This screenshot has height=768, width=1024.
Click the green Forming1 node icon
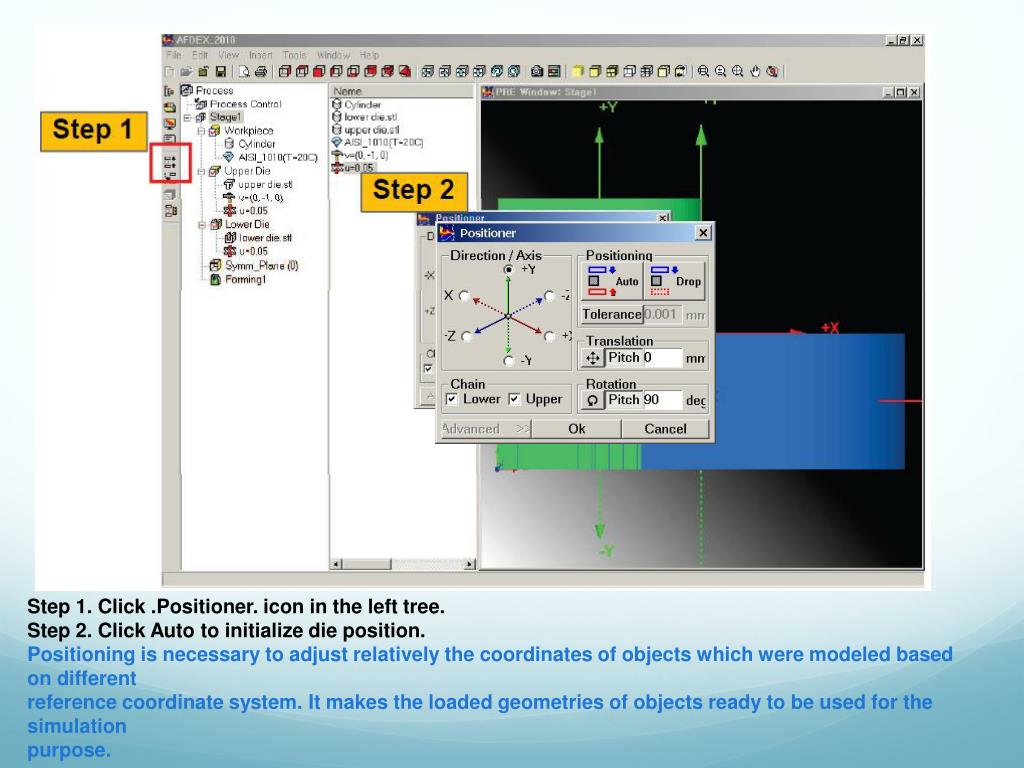(x=216, y=280)
